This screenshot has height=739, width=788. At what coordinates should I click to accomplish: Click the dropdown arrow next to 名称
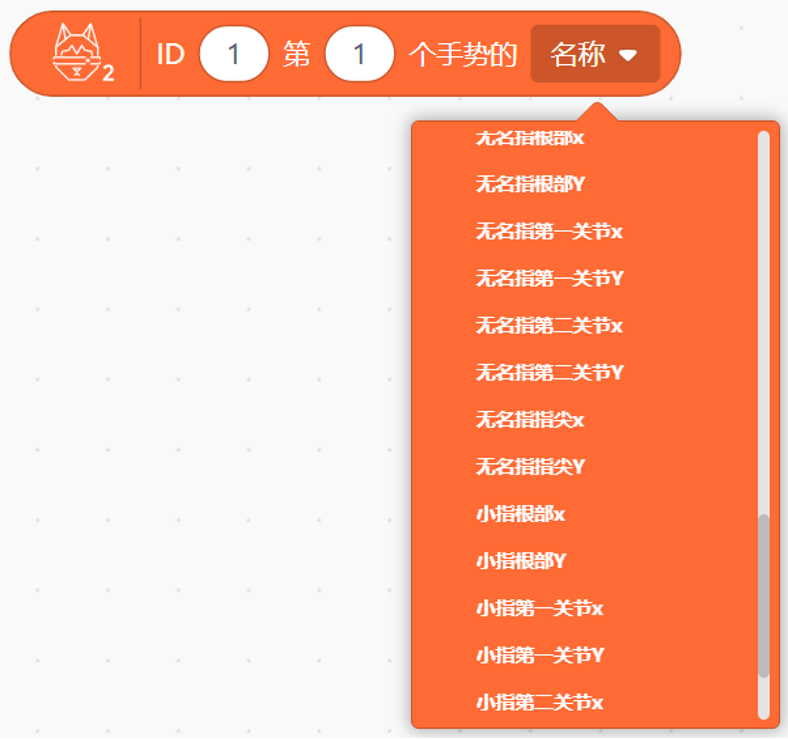(x=628, y=55)
